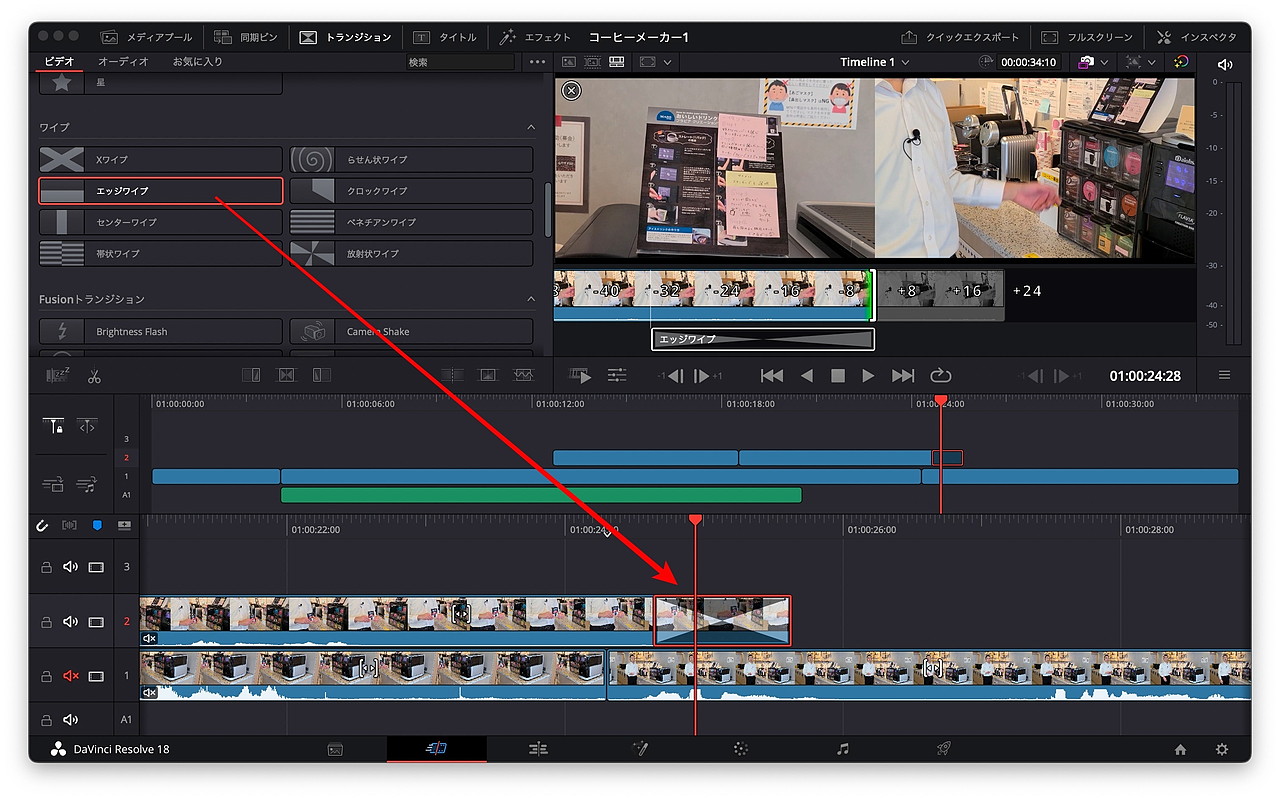This screenshot has width=1280, height=798.
Task: Click the timecode clock icon next to 00:00:34:10
Action: (x=986, y=62)
